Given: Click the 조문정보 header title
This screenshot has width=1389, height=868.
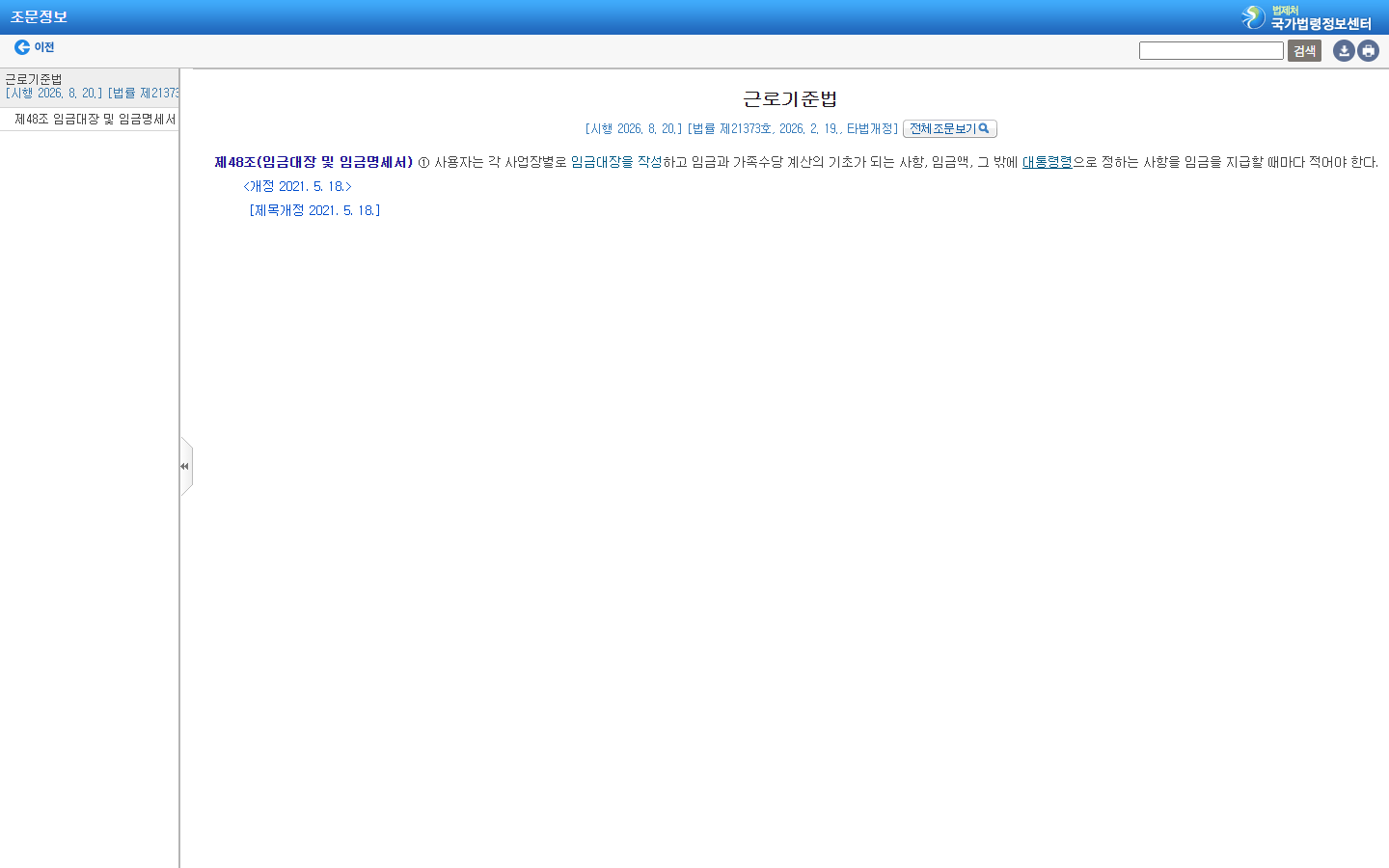Looking at the screenshot, I should pos(40,17).
